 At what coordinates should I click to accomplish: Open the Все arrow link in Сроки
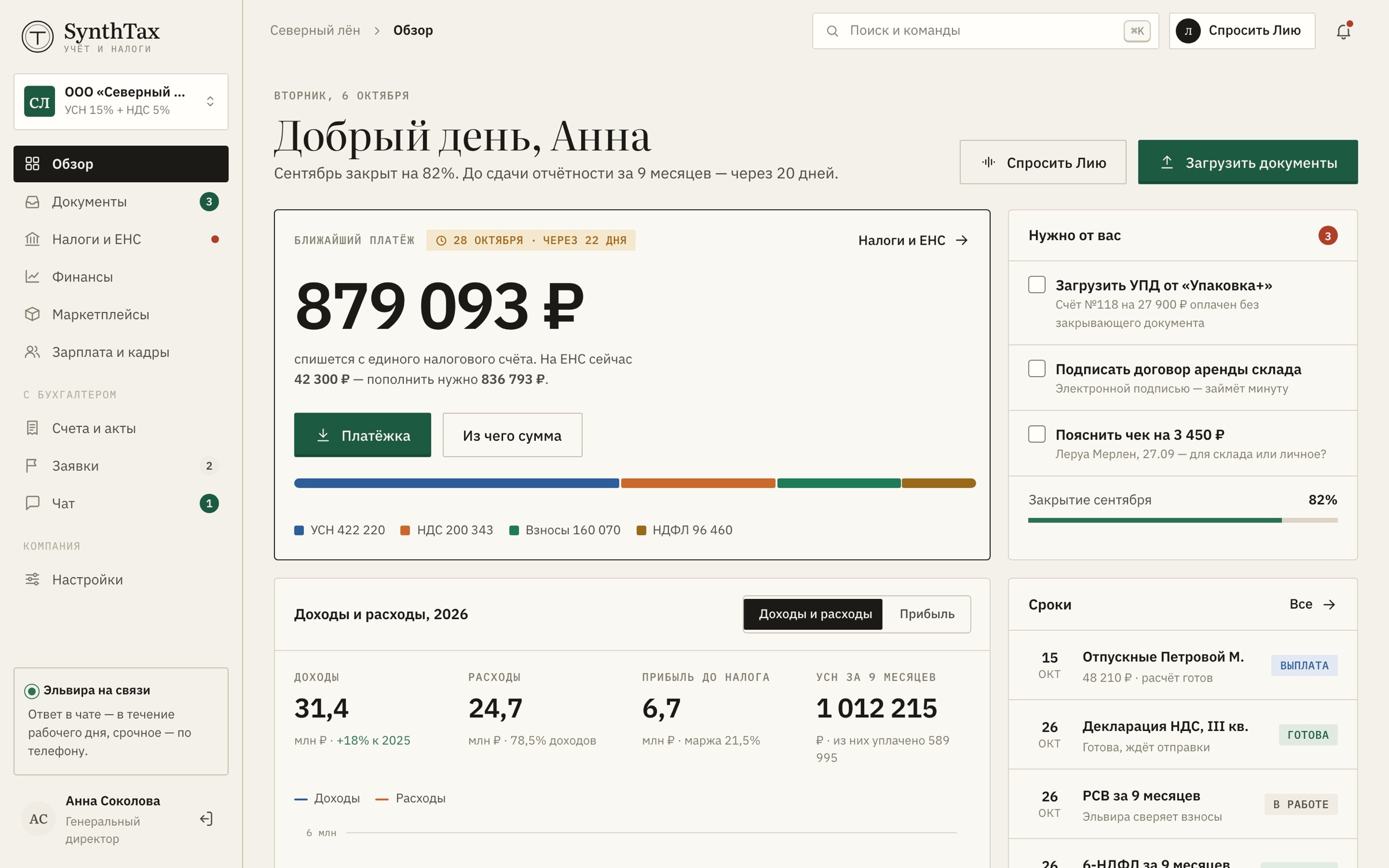coord(1312,604)
